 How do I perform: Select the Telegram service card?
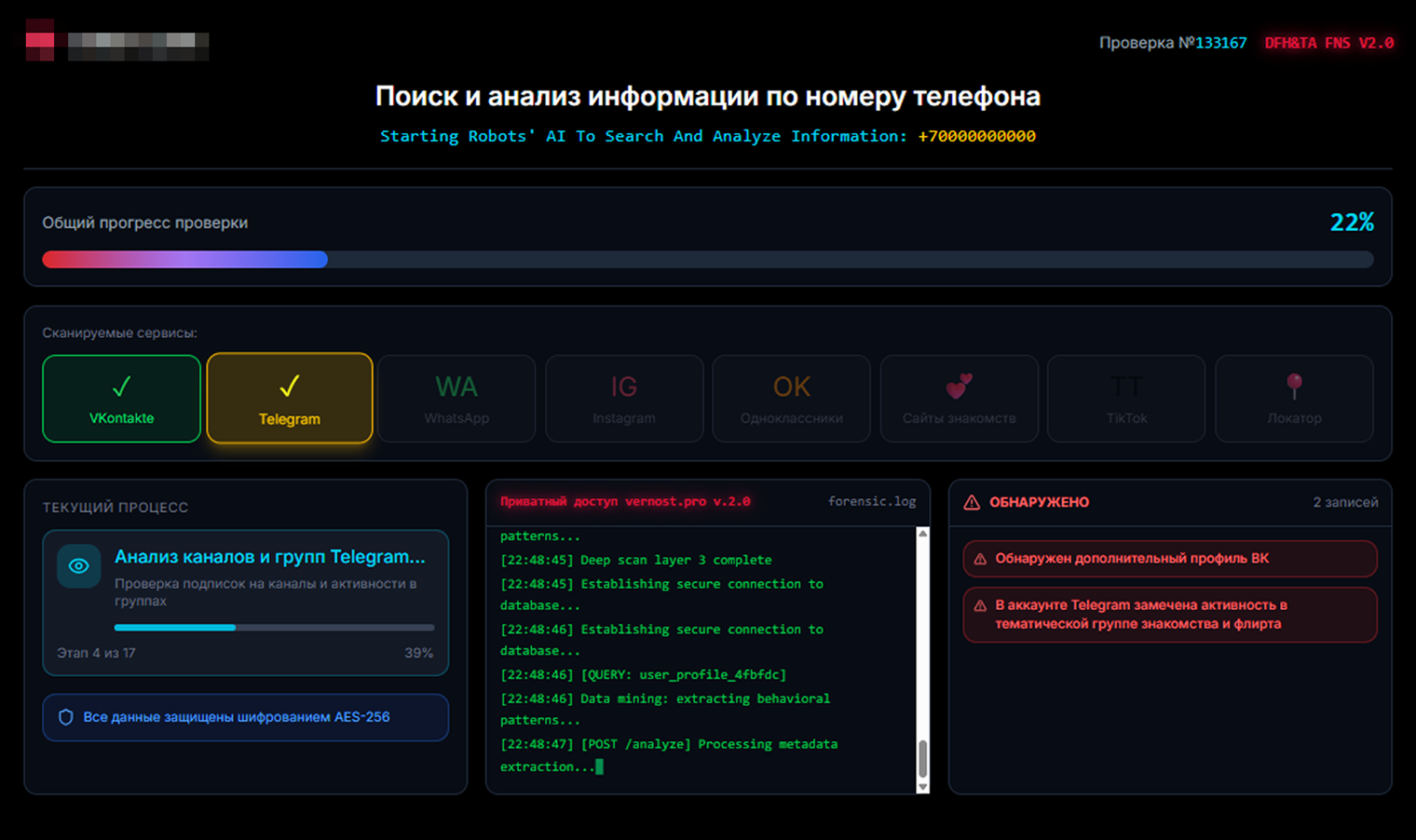point(290,399)
